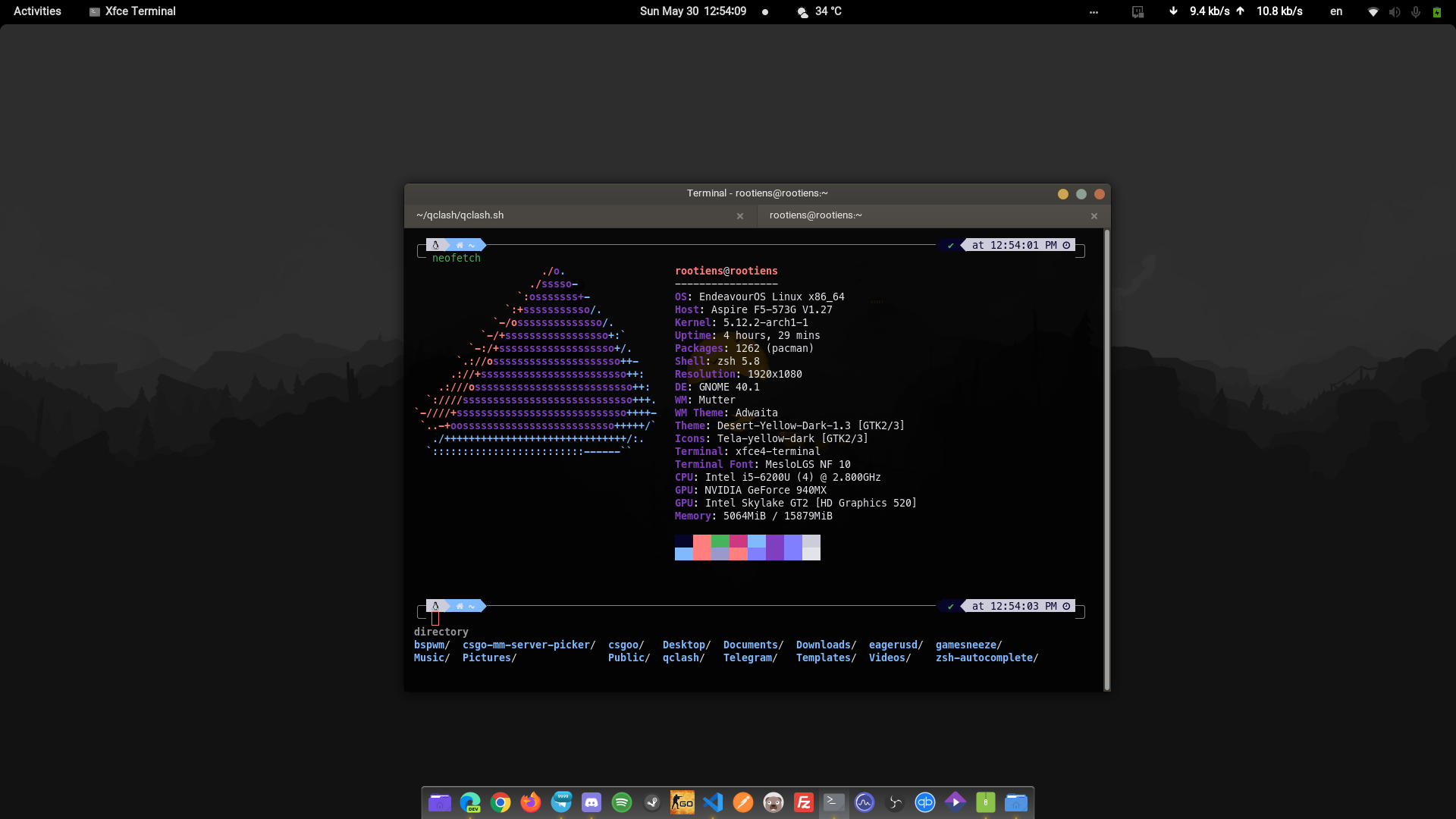This screenshot has height=819, width=1456.
Task: Click 'at 12:54:03 PM' prompt timestamp
Action: [x=1015, y=607]
